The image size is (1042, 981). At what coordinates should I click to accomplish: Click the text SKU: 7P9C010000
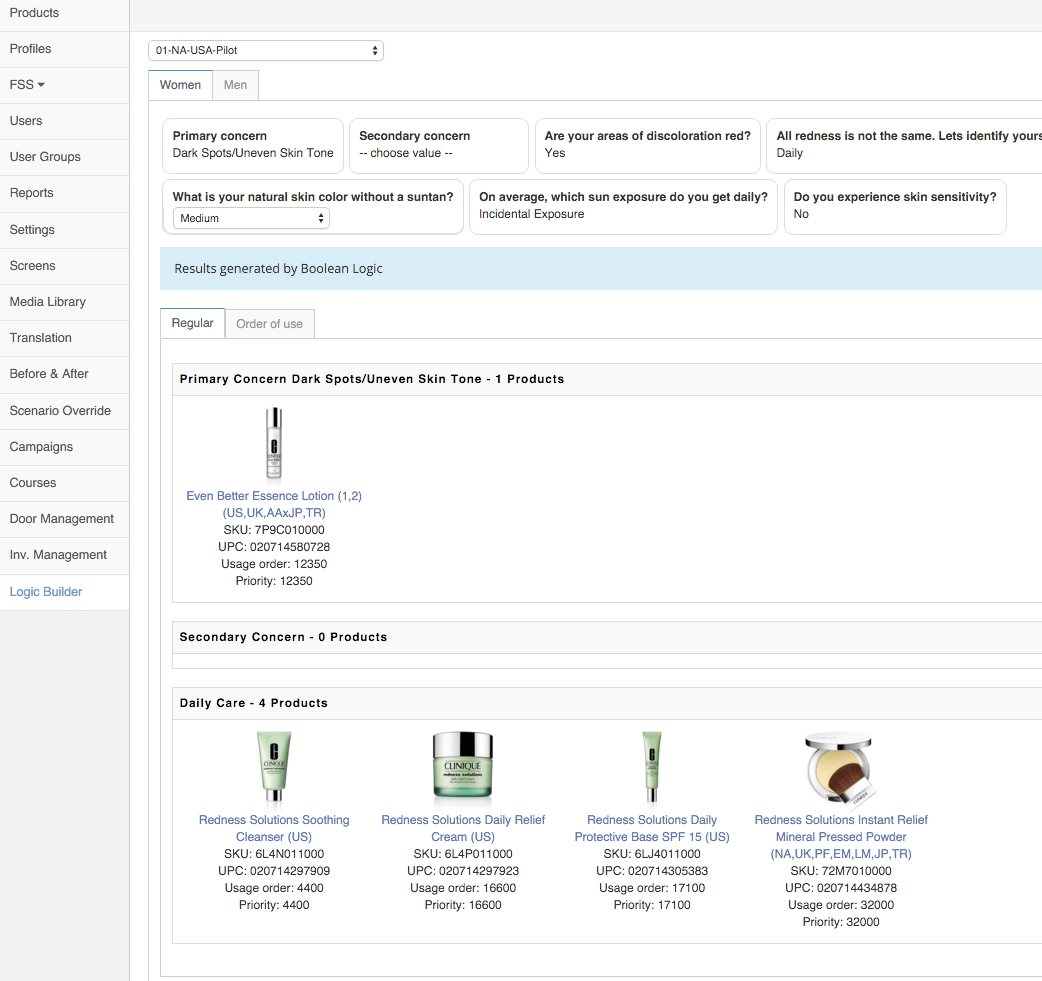274,530
